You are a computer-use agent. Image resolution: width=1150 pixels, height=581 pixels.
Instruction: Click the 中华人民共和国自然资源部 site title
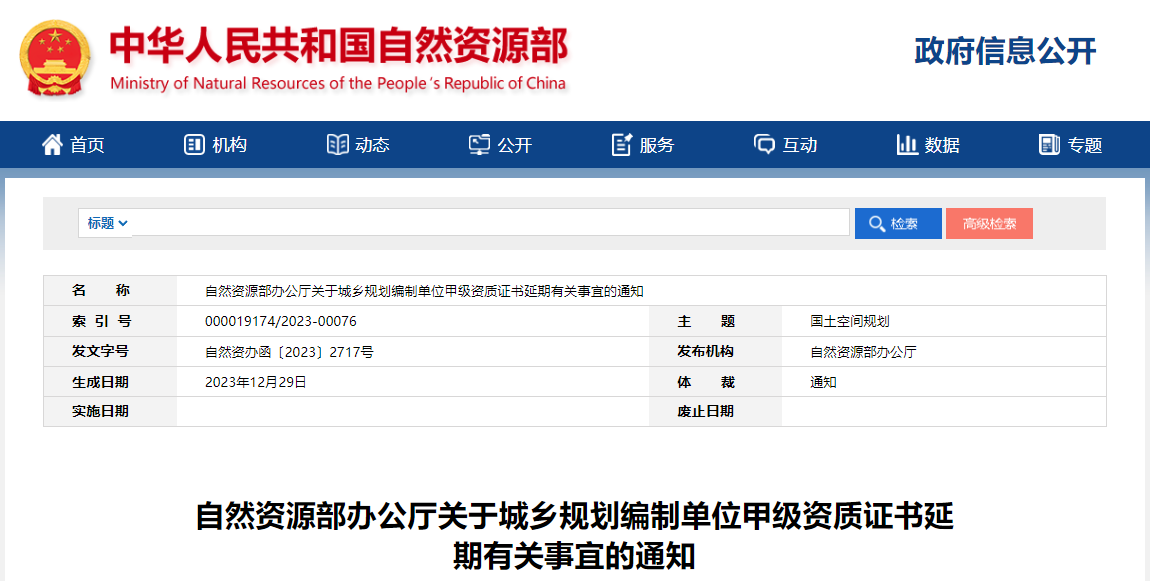point(339,46)
